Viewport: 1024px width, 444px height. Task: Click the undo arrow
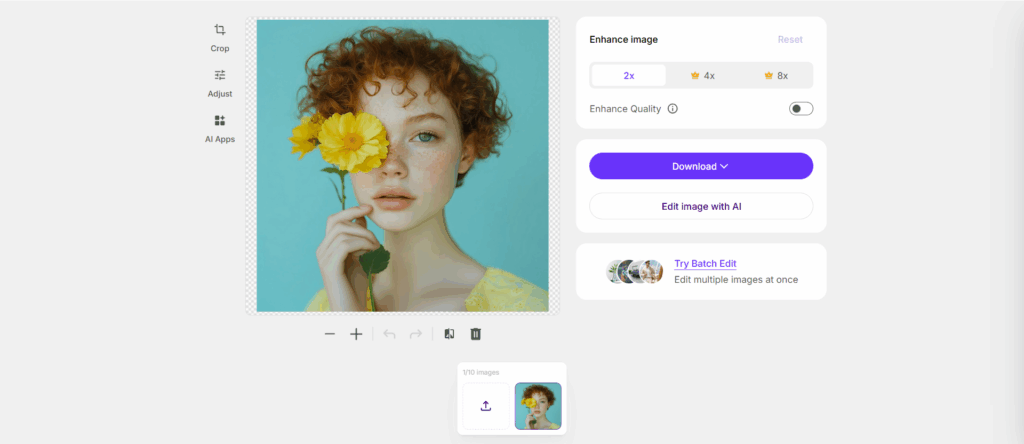(390, 334)
